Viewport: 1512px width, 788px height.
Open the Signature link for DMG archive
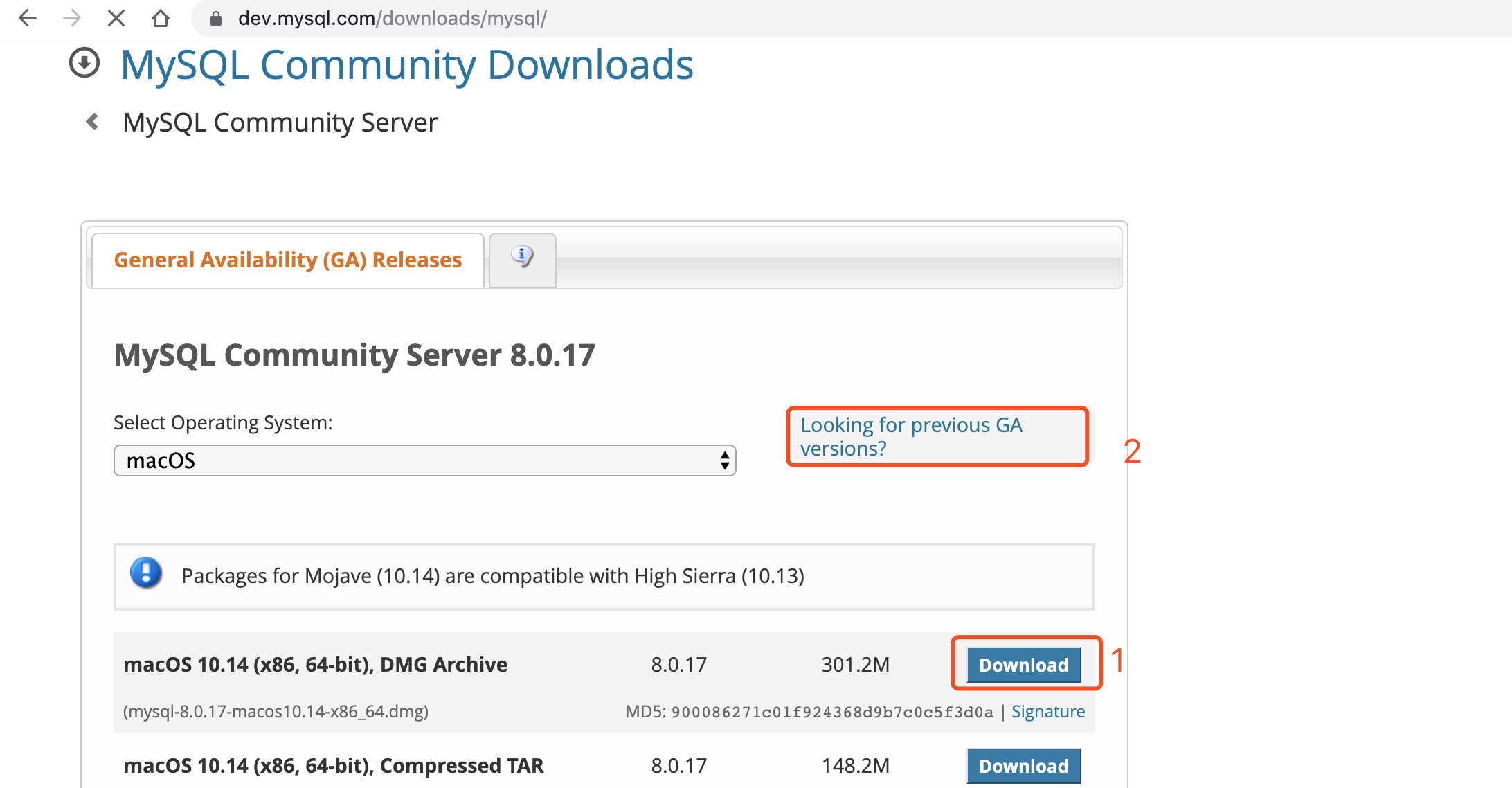coord(1048,712)
